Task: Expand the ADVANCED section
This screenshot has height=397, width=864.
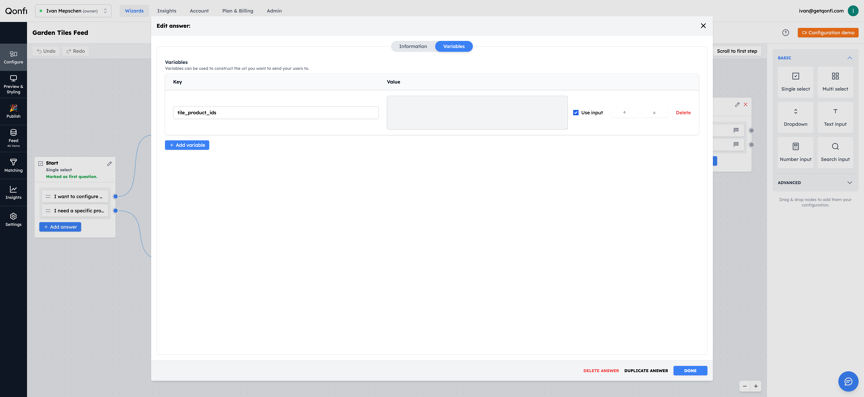Action: [849, 183]
